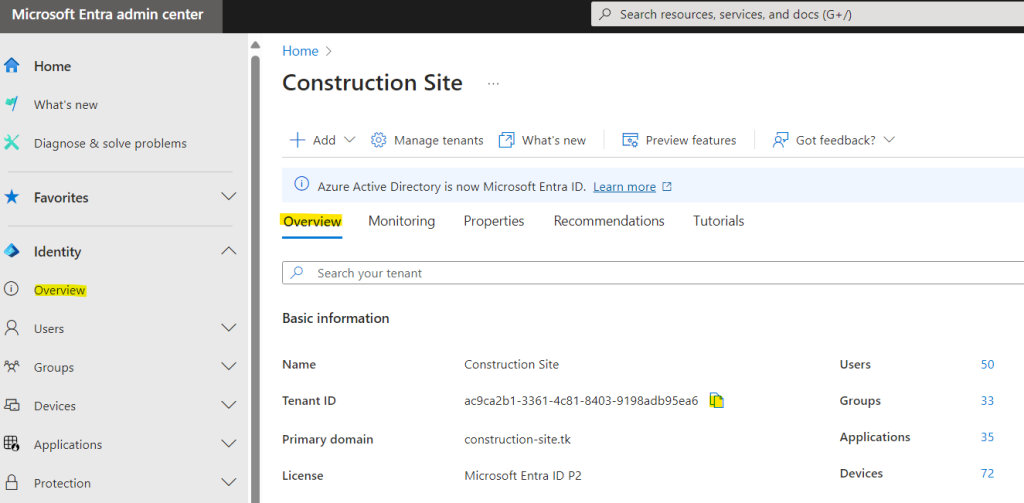Click the Groups people icon
Image resolution: width=1024 pixels, height=503 pixels.
click(x=11, y=367)
